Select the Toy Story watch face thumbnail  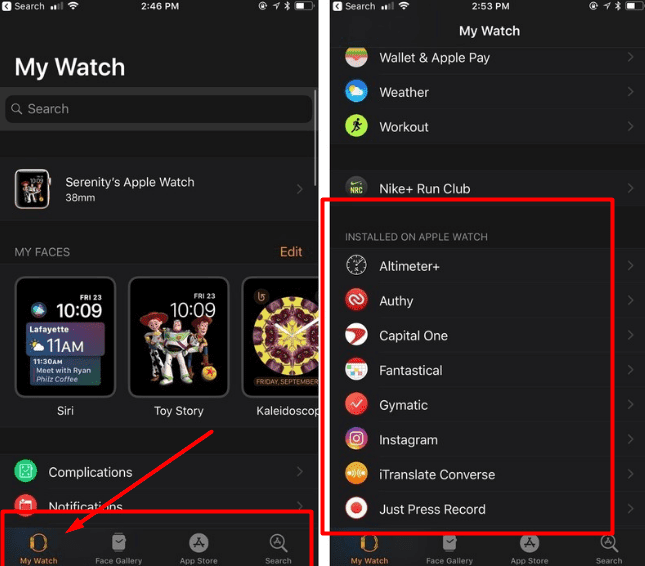(179, 337)
